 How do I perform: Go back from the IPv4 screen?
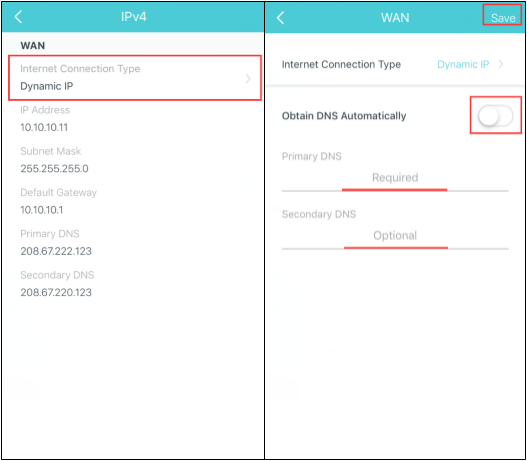click(18, 17)
